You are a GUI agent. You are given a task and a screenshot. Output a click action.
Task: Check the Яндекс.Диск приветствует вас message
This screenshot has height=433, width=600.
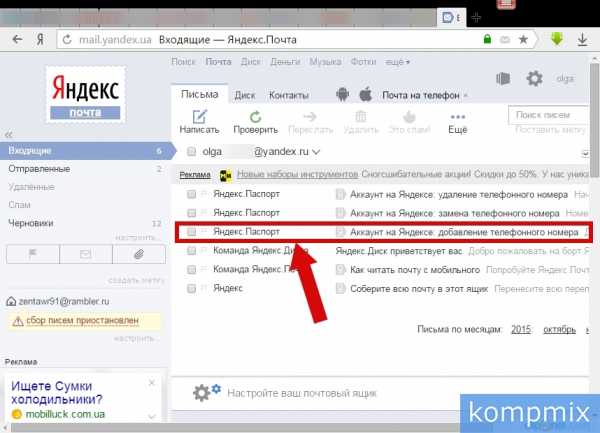pyautogui.click(x=191, y=251)
